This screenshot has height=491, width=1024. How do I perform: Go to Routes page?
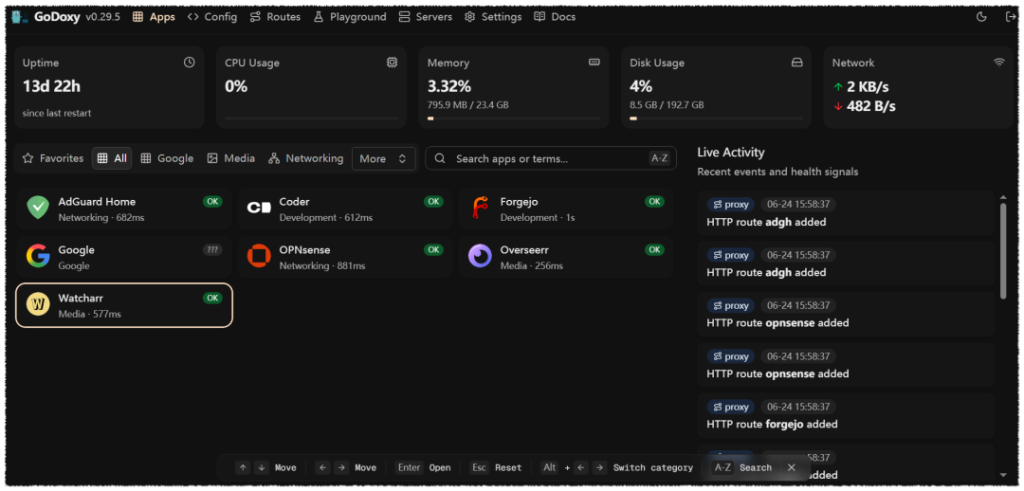275,17
